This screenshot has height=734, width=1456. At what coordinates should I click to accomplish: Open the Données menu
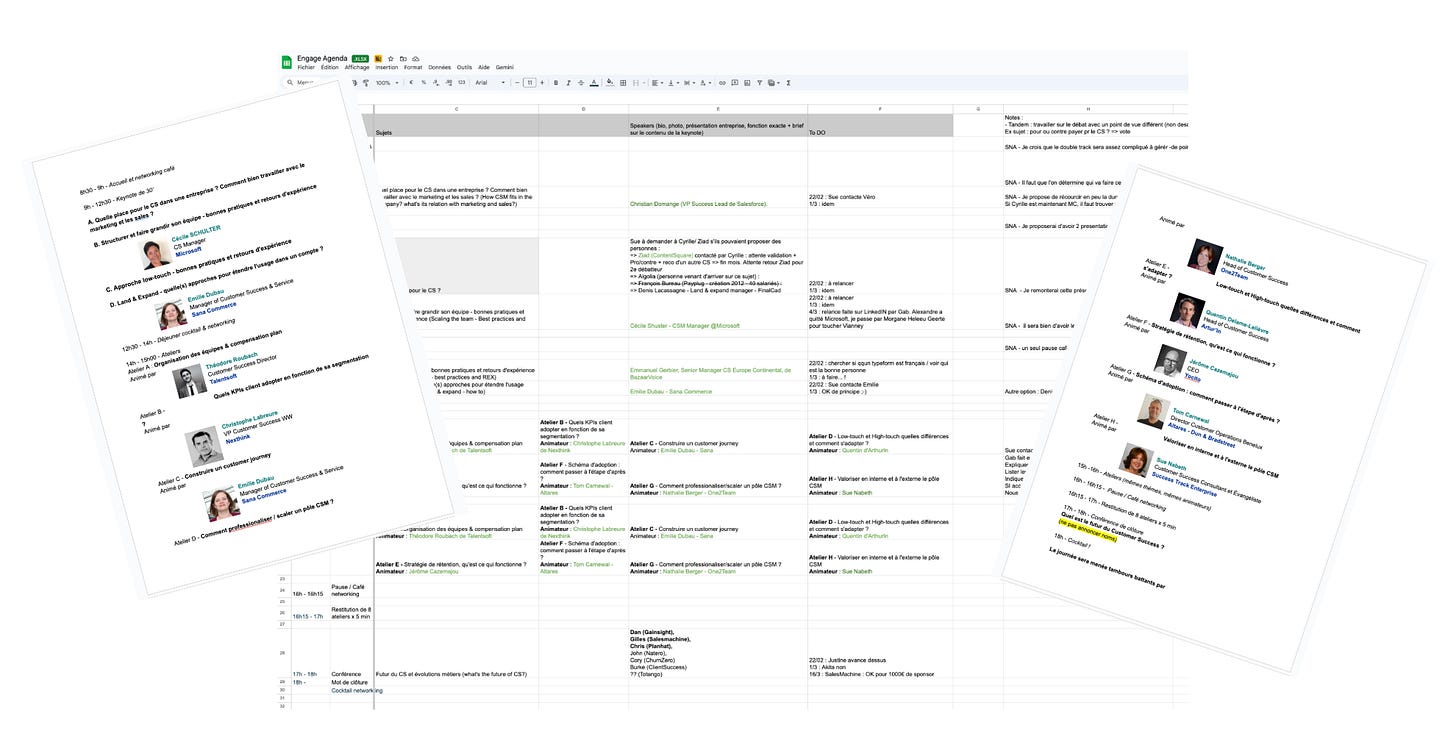(439, 67)
